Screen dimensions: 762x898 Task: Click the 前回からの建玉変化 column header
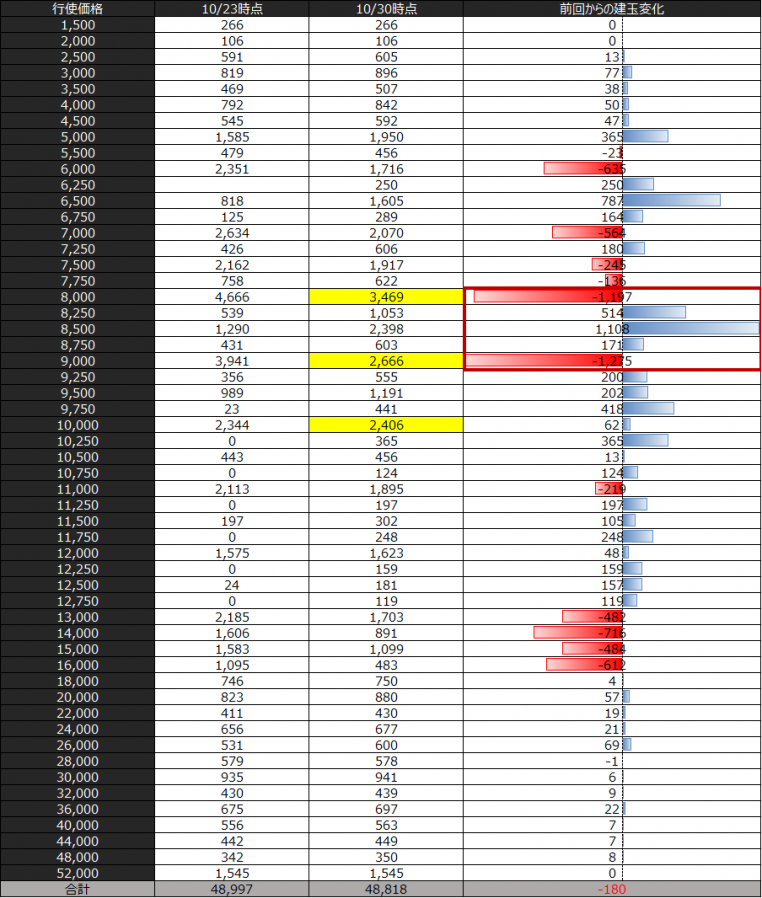coord(612,9)
